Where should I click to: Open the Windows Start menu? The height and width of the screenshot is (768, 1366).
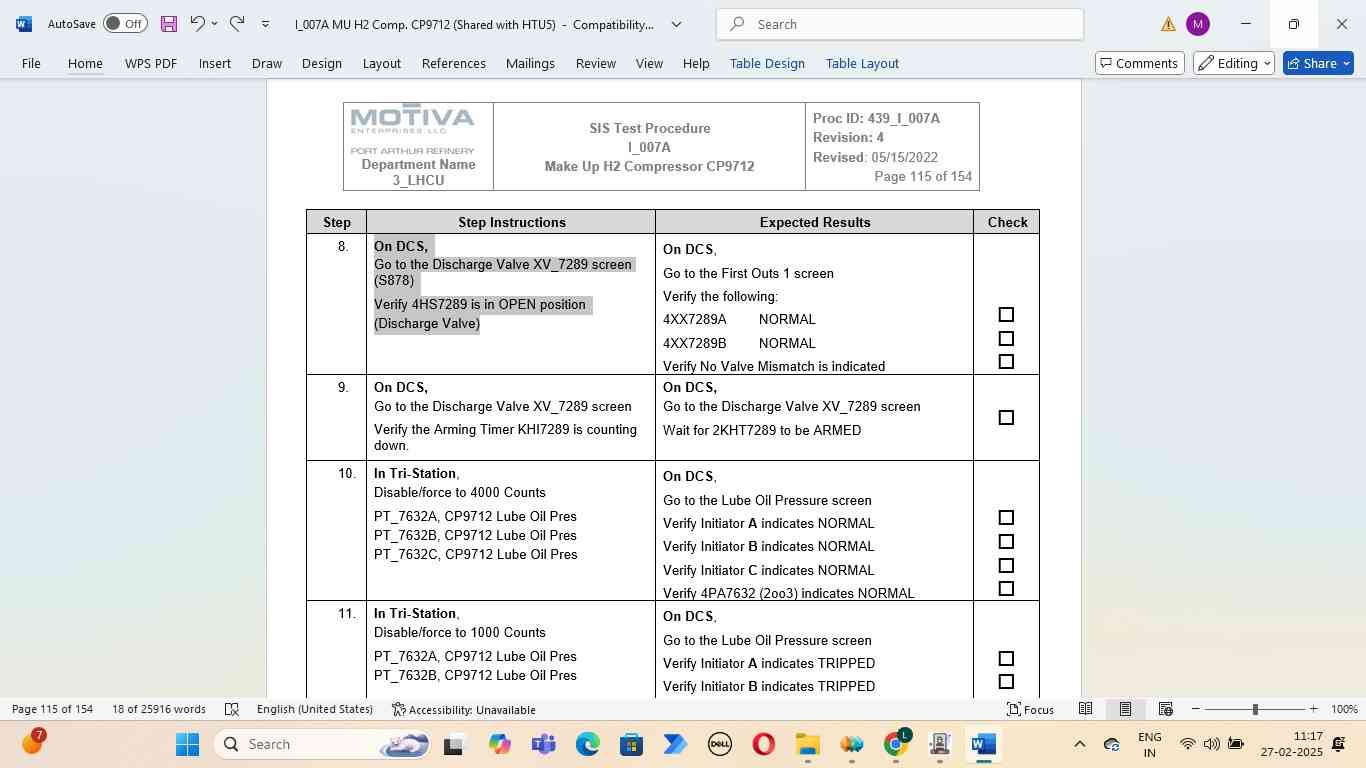187,744
